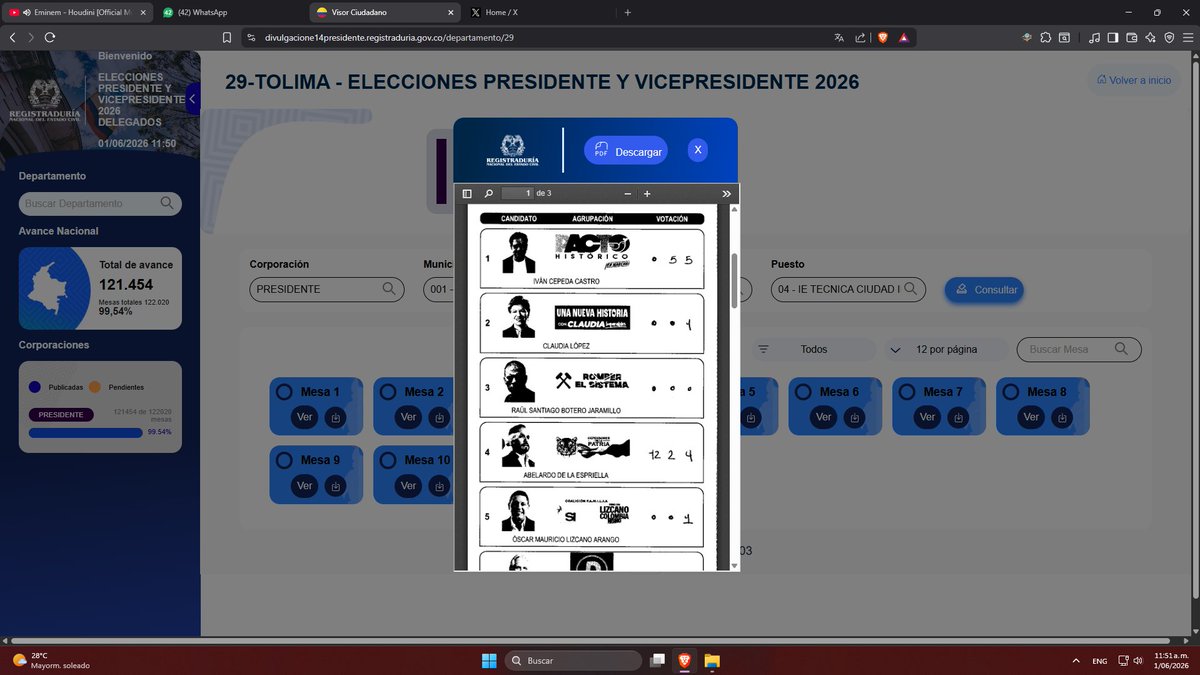Click the Buscar Departamento search field
The width and height of the screenshot is (1200, 675).
[x=100, y=203]
